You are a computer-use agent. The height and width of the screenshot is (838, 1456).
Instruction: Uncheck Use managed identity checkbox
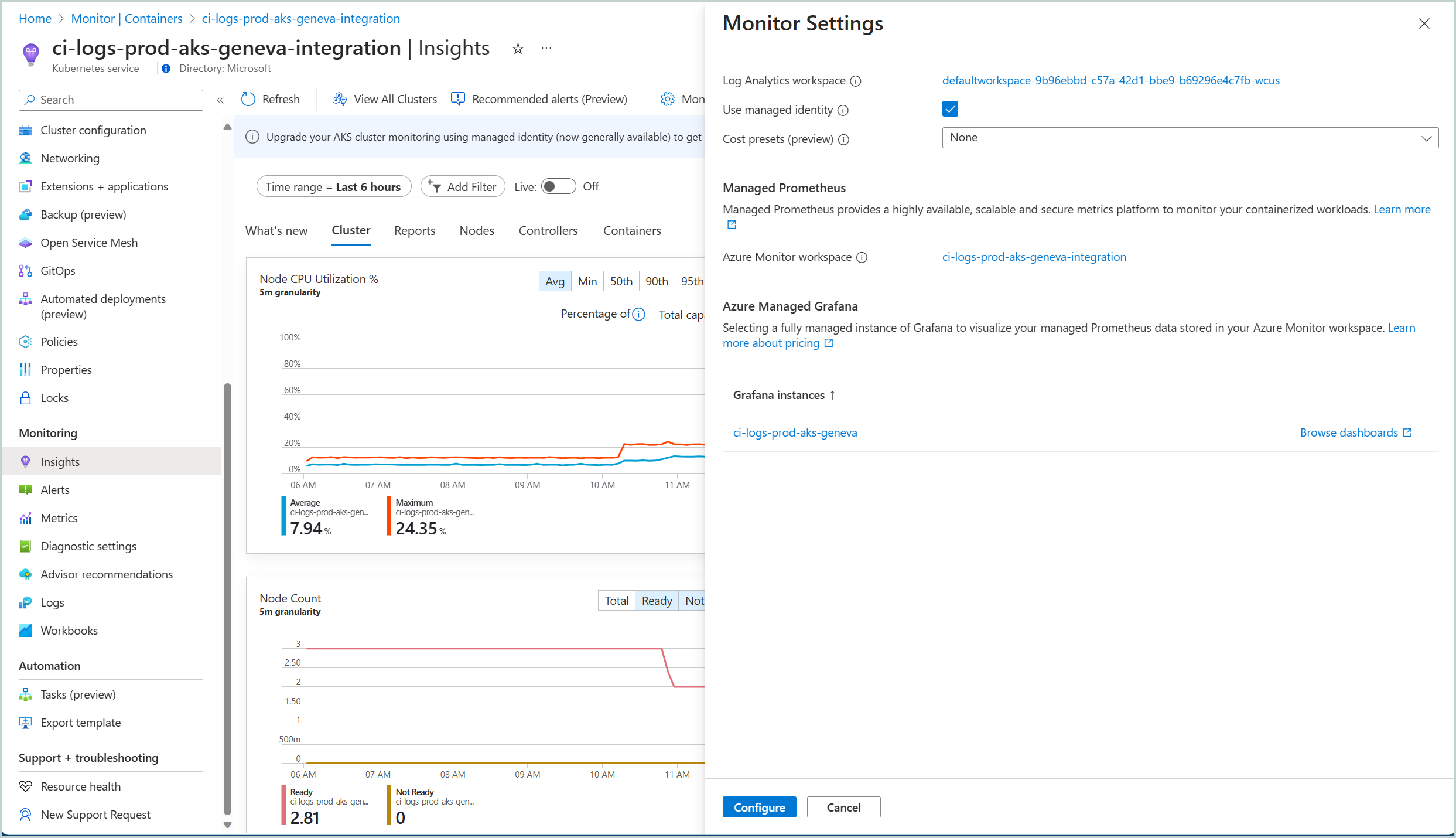pos(950,109)
